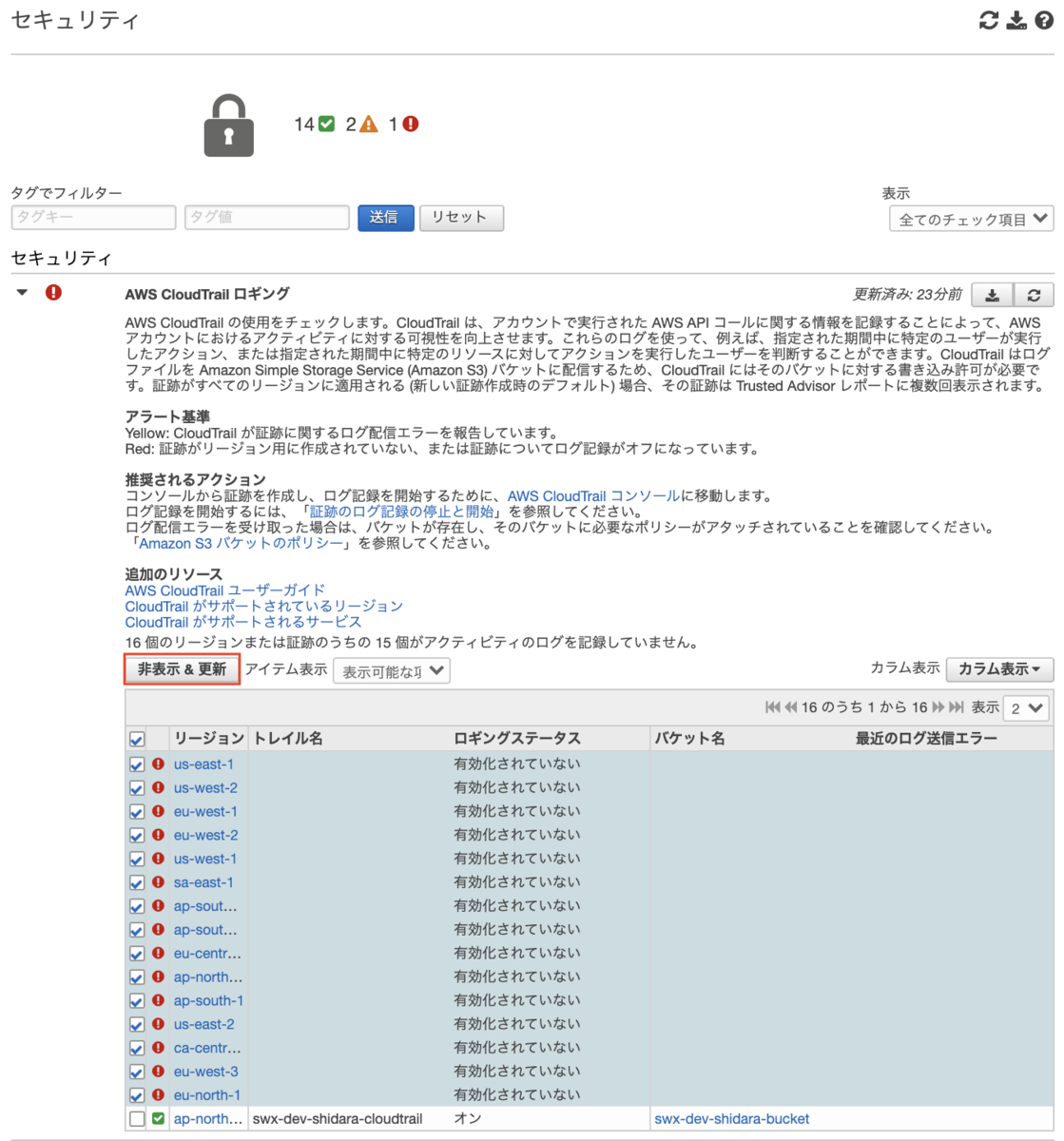Open the カラム表示 dropdown button
Image resolution: width=1064 pixels, height=1141 pixels.
tap(999, 669)
